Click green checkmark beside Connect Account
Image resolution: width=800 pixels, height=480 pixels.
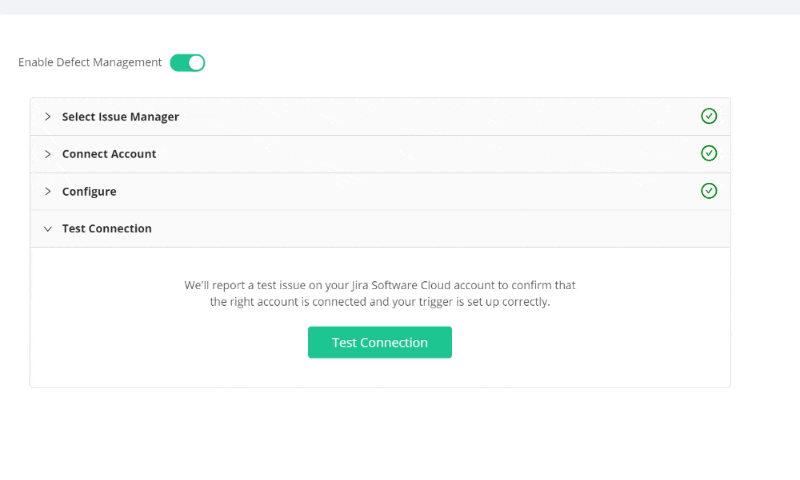709,153
